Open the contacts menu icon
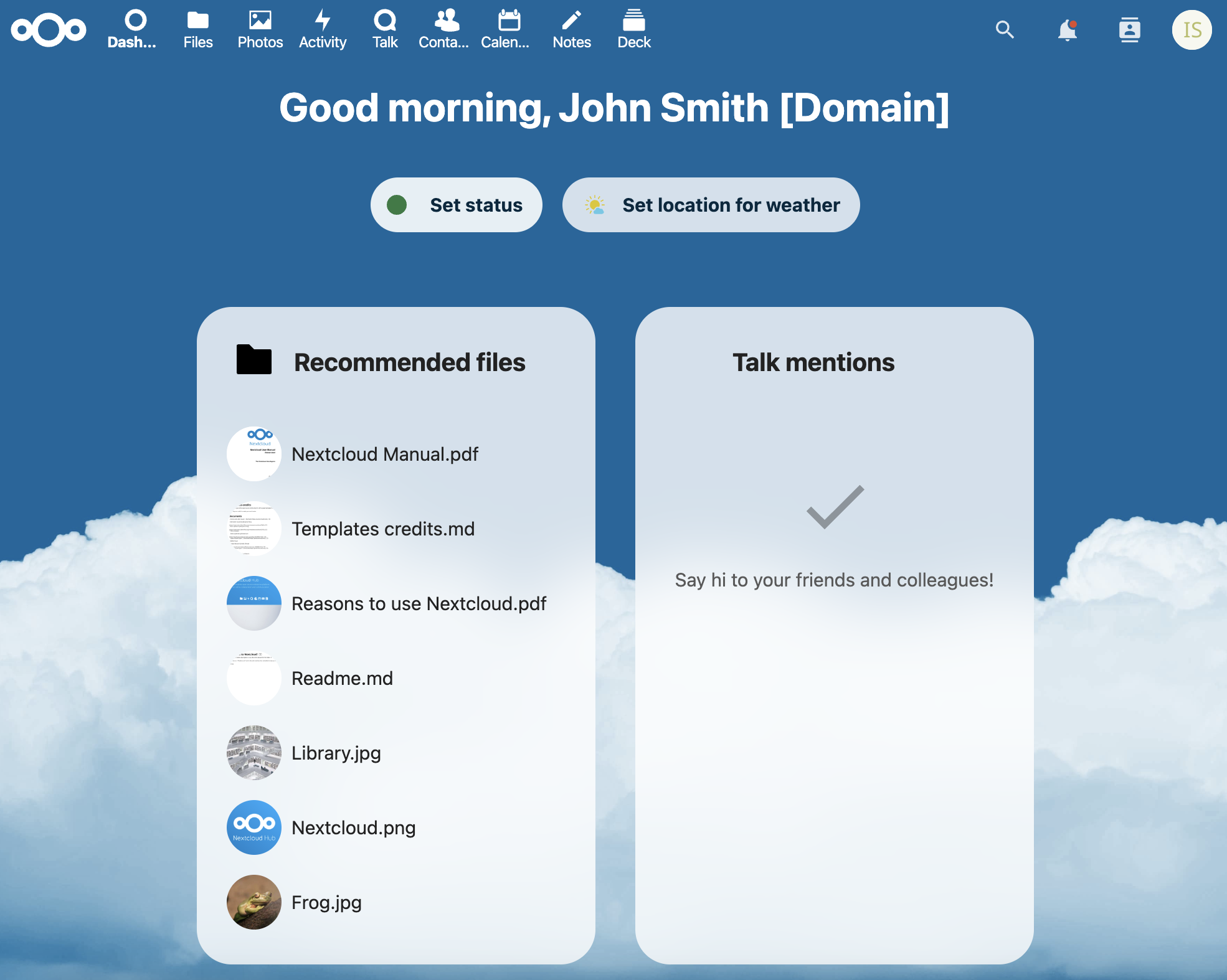Screen dimensions: 1227x980 point(1129,29)
